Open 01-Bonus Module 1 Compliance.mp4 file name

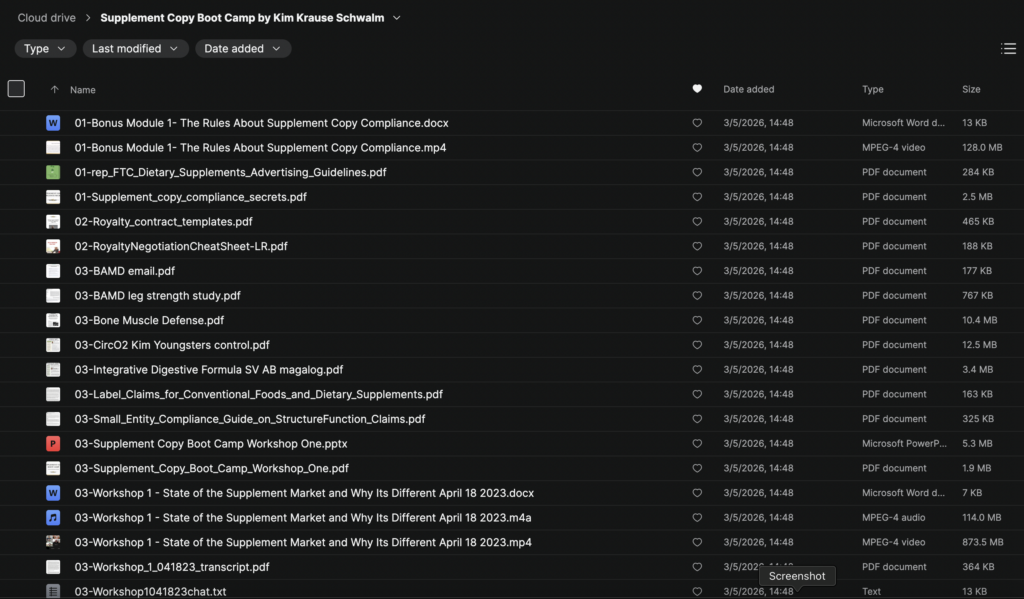(x=260, y=148)
